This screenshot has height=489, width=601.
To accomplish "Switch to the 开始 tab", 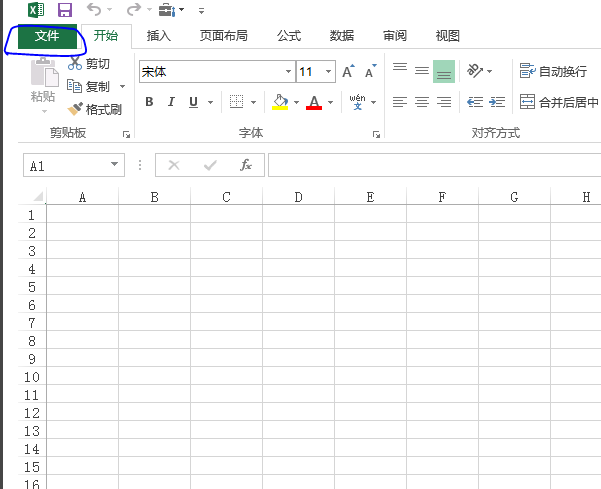I will (106, 36).
